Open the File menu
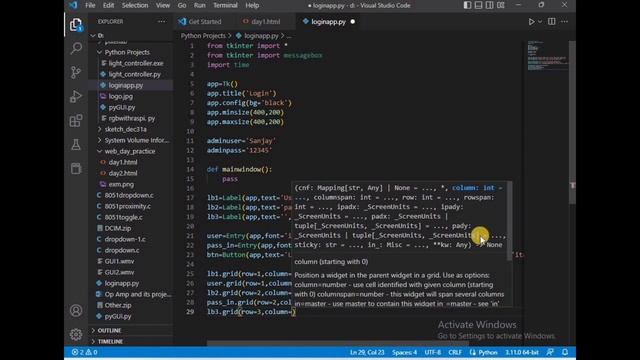Screen dimensions: 640x360 coord(90,5)
